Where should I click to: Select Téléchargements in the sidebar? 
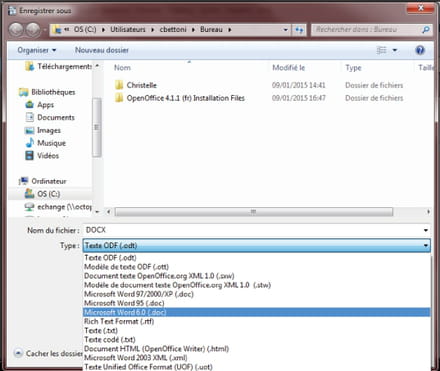[59, 67]
